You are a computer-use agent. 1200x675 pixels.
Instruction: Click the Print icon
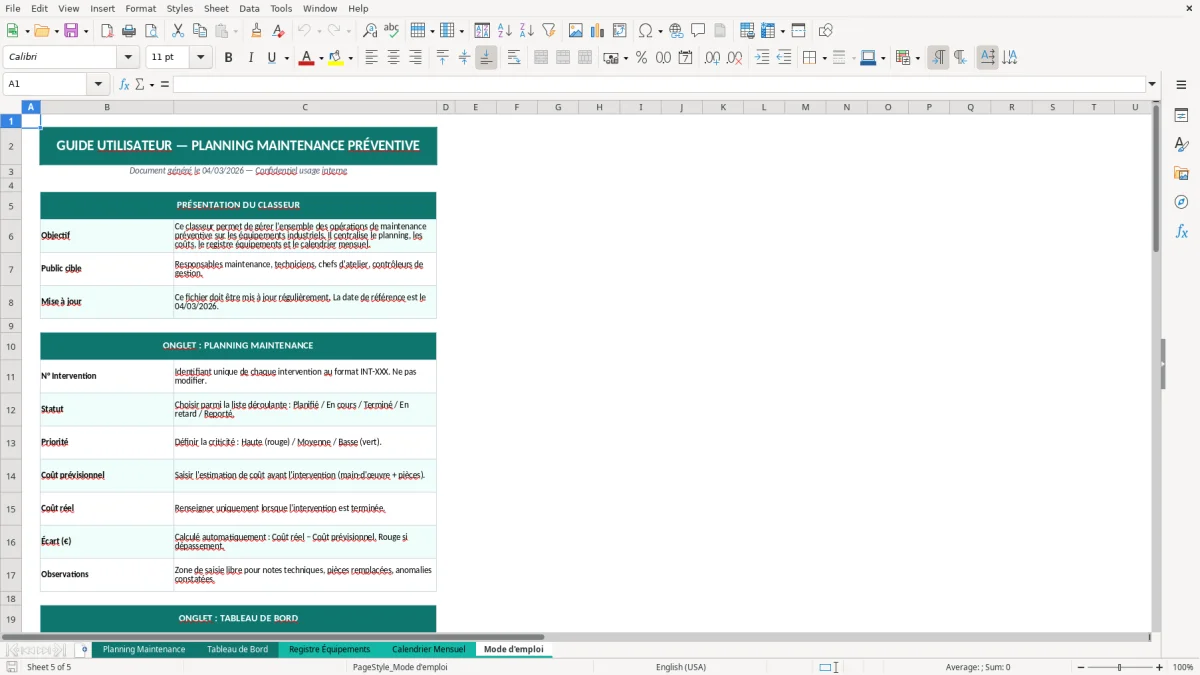coord(128,31)
